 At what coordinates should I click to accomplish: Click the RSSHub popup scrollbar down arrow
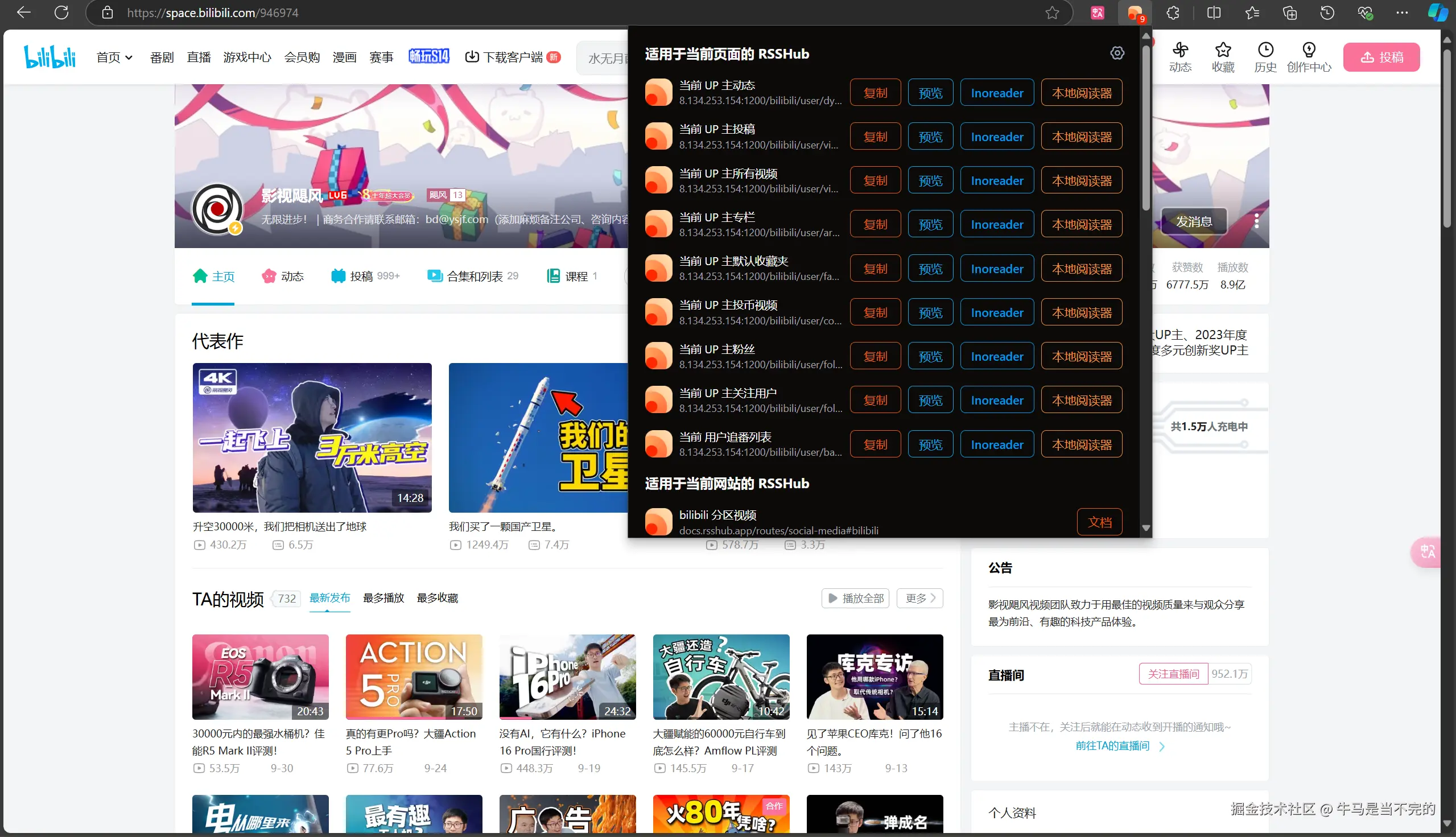(1145, 527)
